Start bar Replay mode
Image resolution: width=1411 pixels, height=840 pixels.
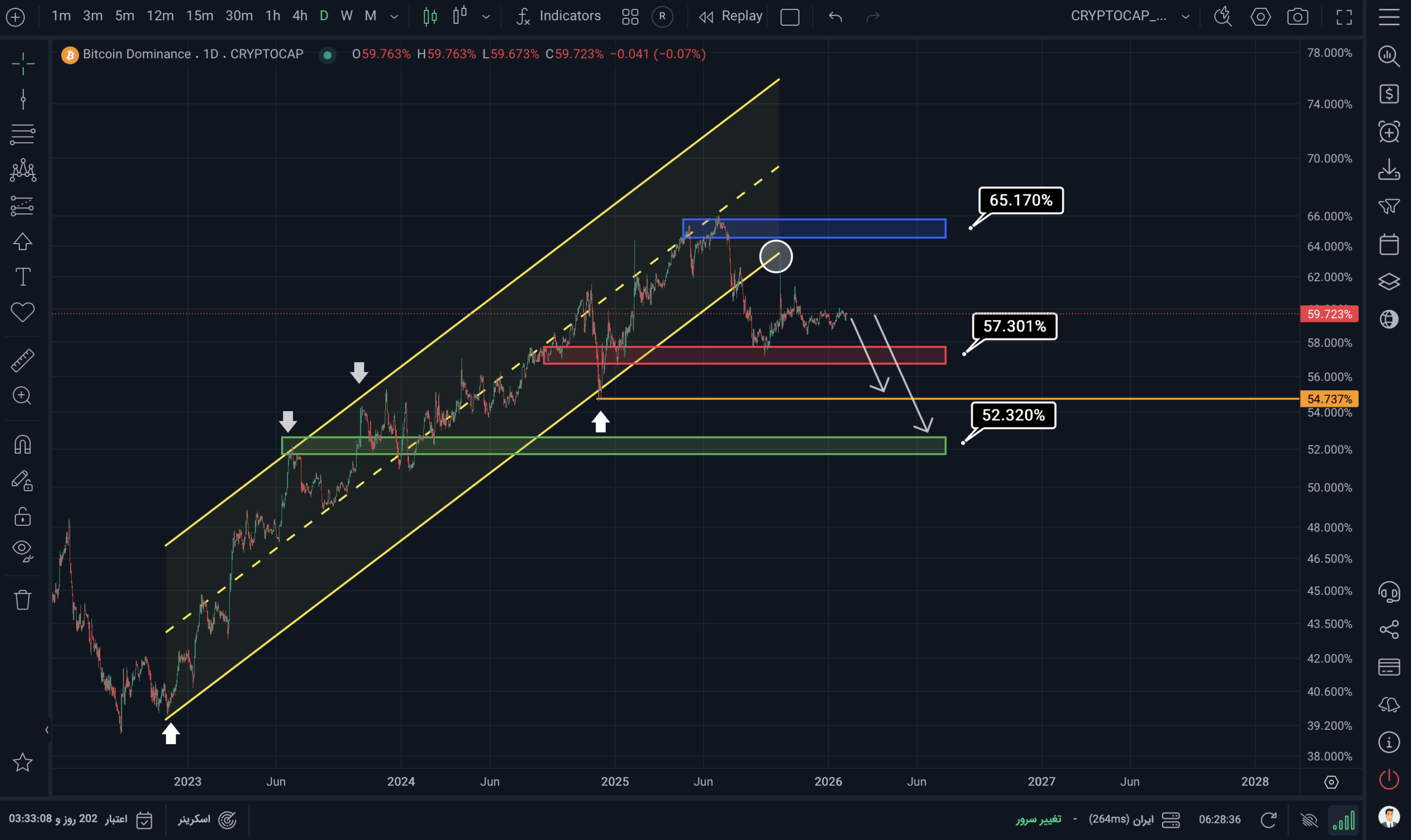(x=731, y=17)
